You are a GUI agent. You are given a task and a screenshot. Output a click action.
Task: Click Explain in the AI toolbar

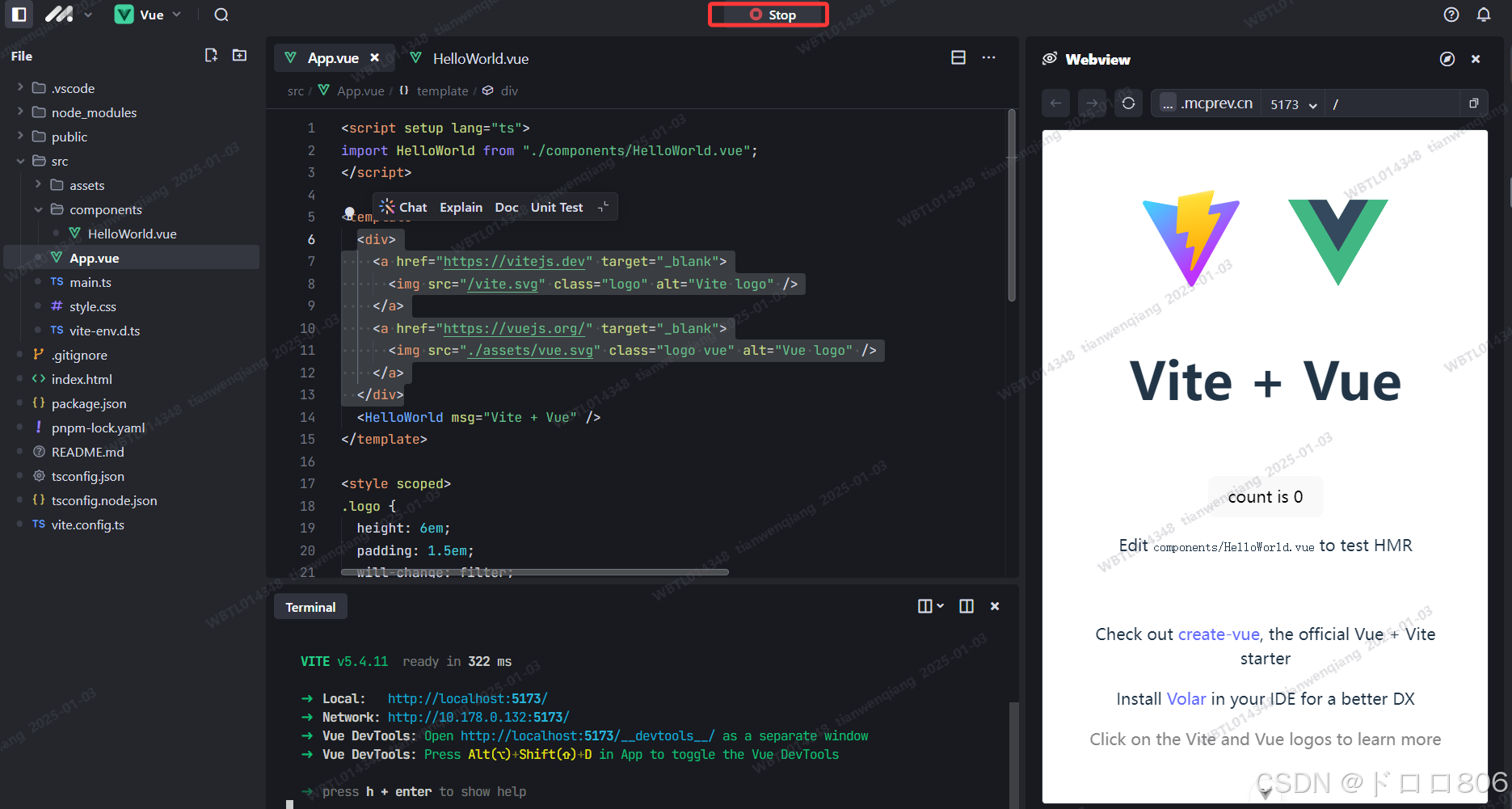pos(461,207)
